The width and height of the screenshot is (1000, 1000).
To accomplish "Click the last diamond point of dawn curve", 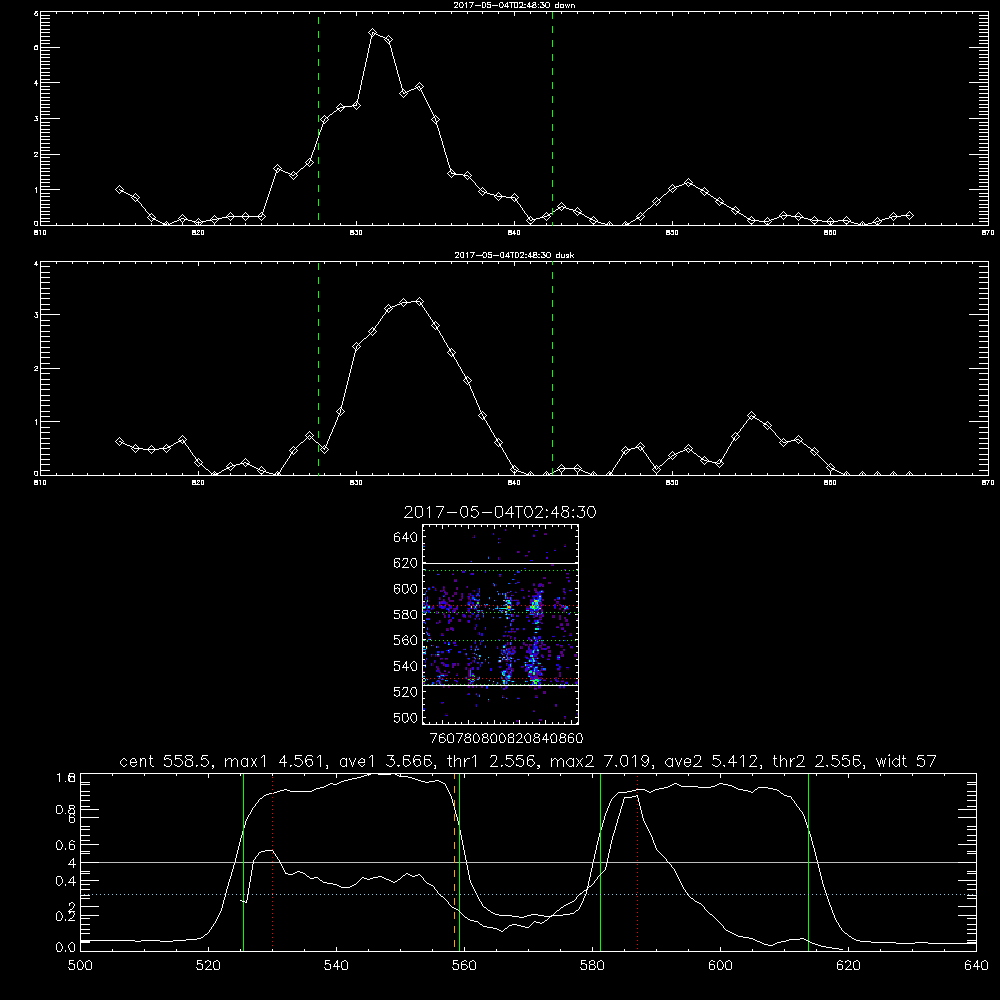I will point(909,216).
